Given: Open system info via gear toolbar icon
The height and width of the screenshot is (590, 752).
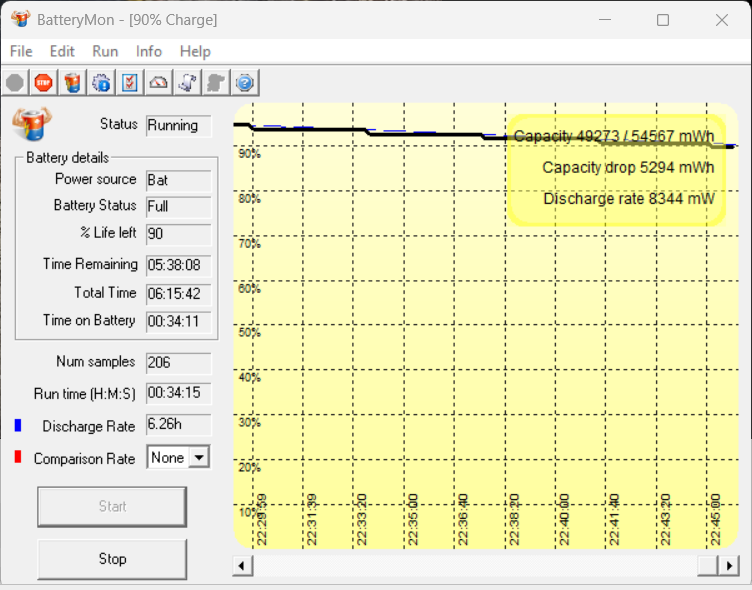Looking at the screenshot, I should click(101, 83).
